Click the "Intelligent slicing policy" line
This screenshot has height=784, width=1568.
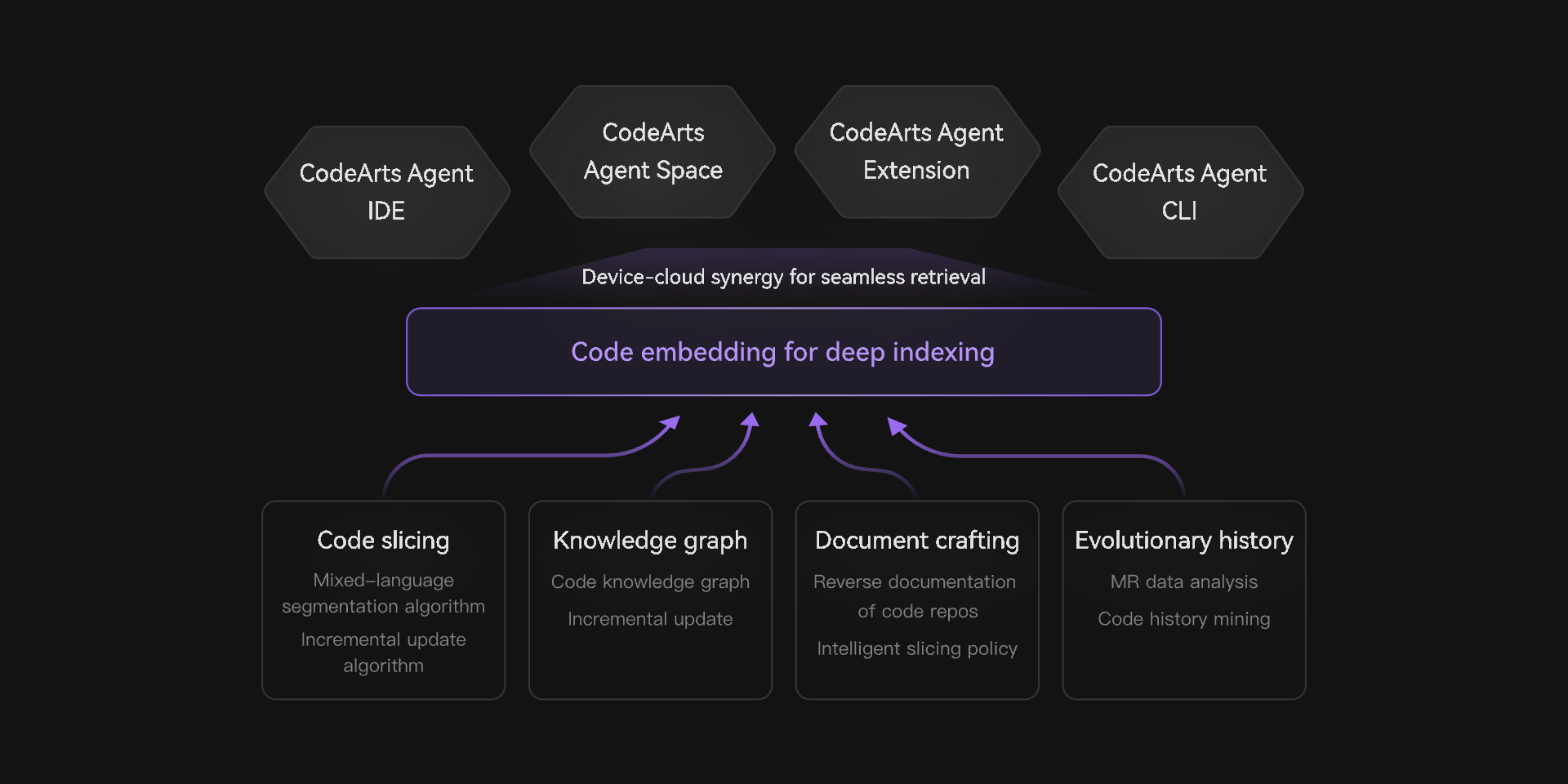click(x=917, y=648)
